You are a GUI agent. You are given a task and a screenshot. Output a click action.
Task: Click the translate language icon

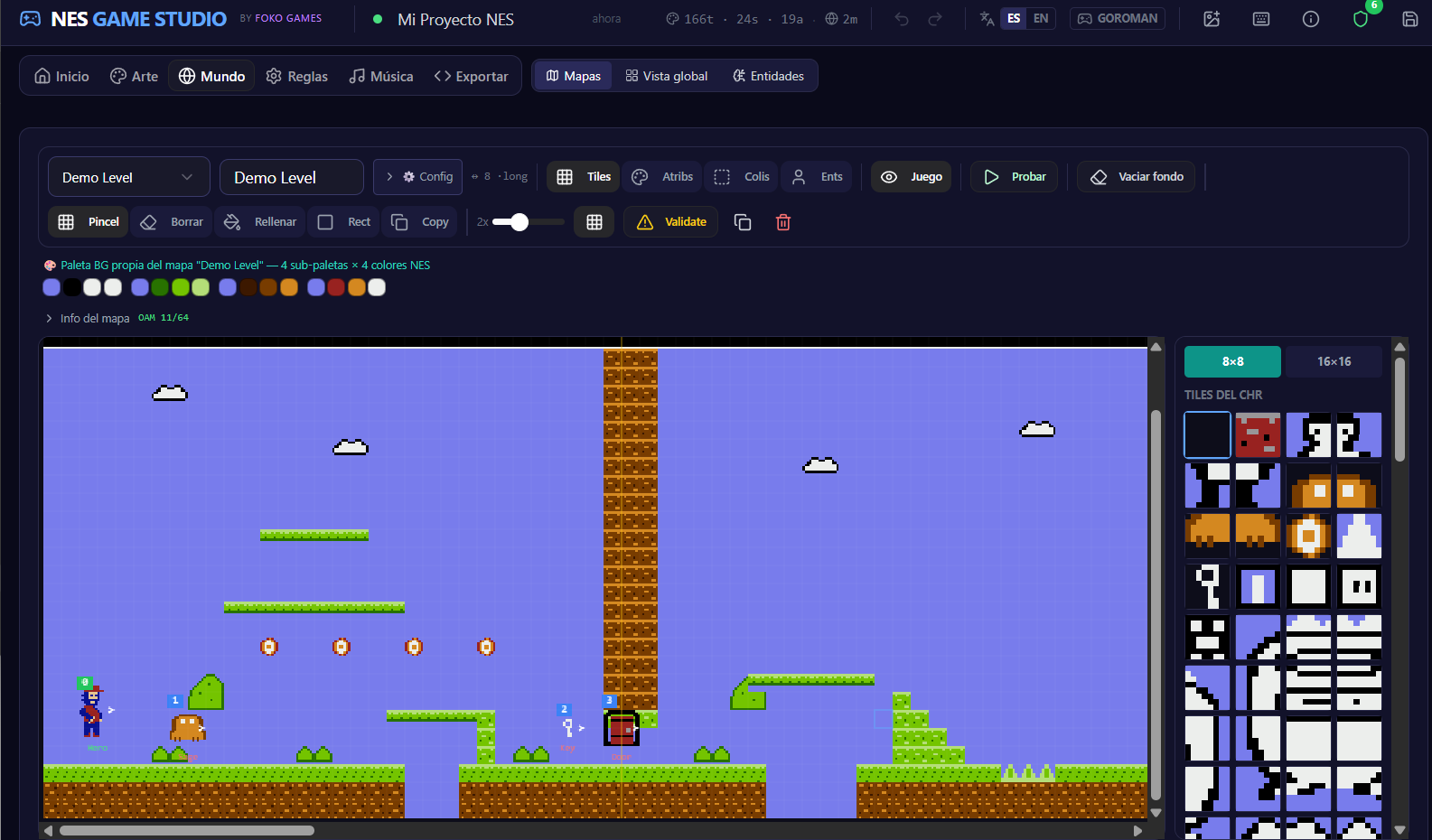[987, 19]
